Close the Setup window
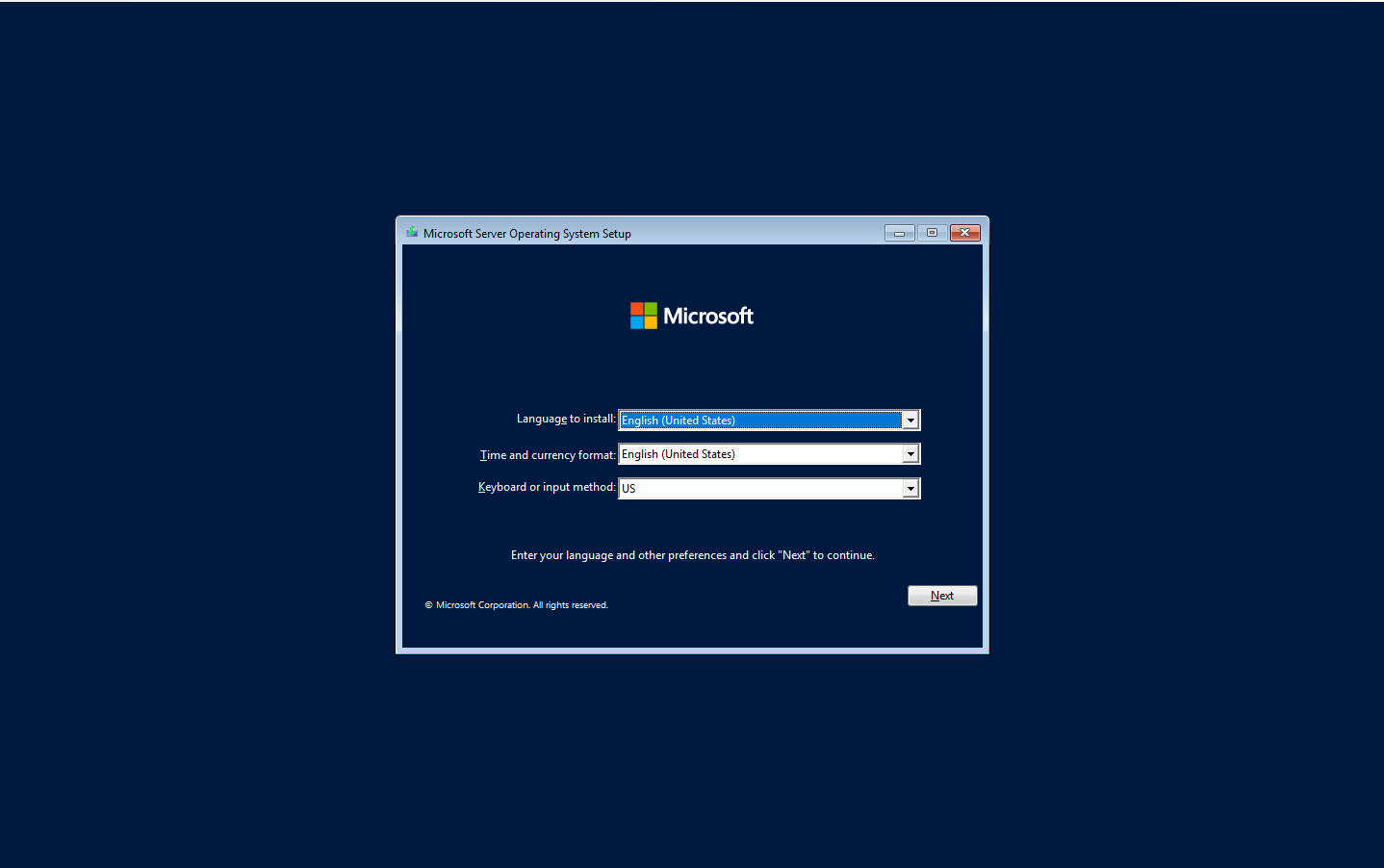The image size is (1384, 868). coord(964,233)
